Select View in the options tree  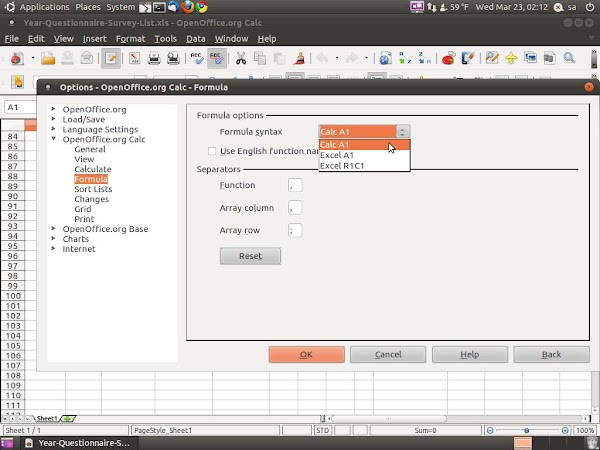tap(84, 159)
